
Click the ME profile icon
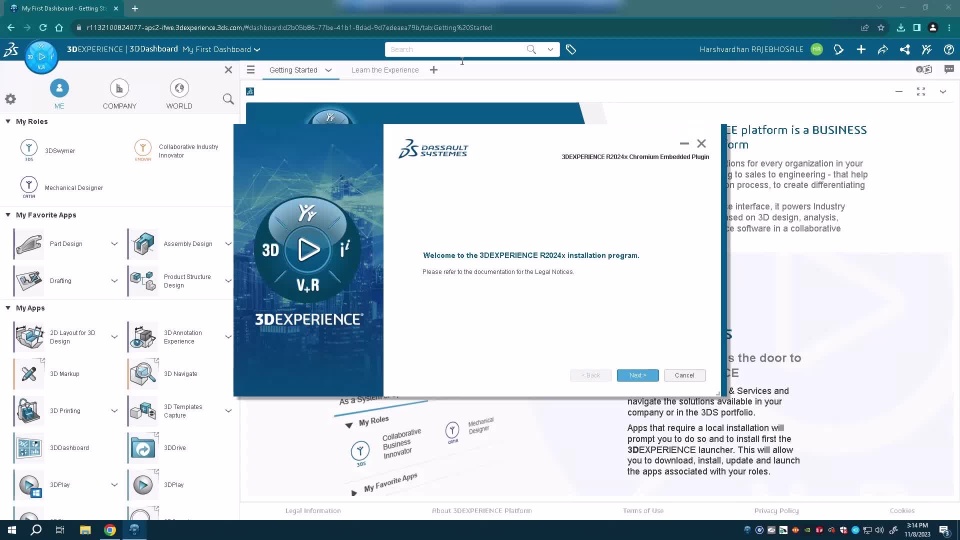click(59, 89)
